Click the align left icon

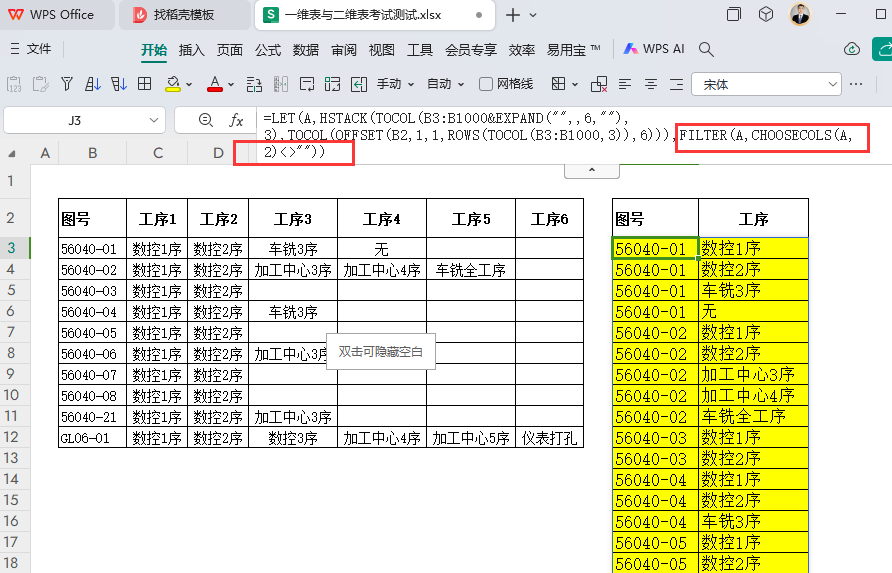[x=625, y=84]
